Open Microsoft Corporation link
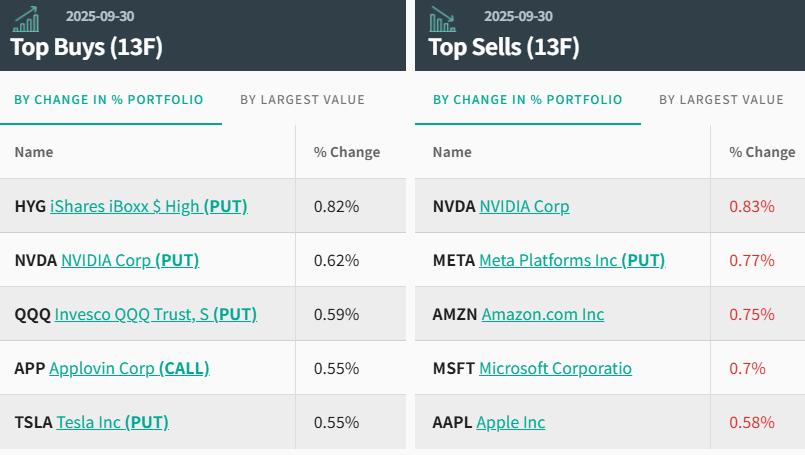The width and height of the screenshot is (805, 455). [x=555, y=369]
